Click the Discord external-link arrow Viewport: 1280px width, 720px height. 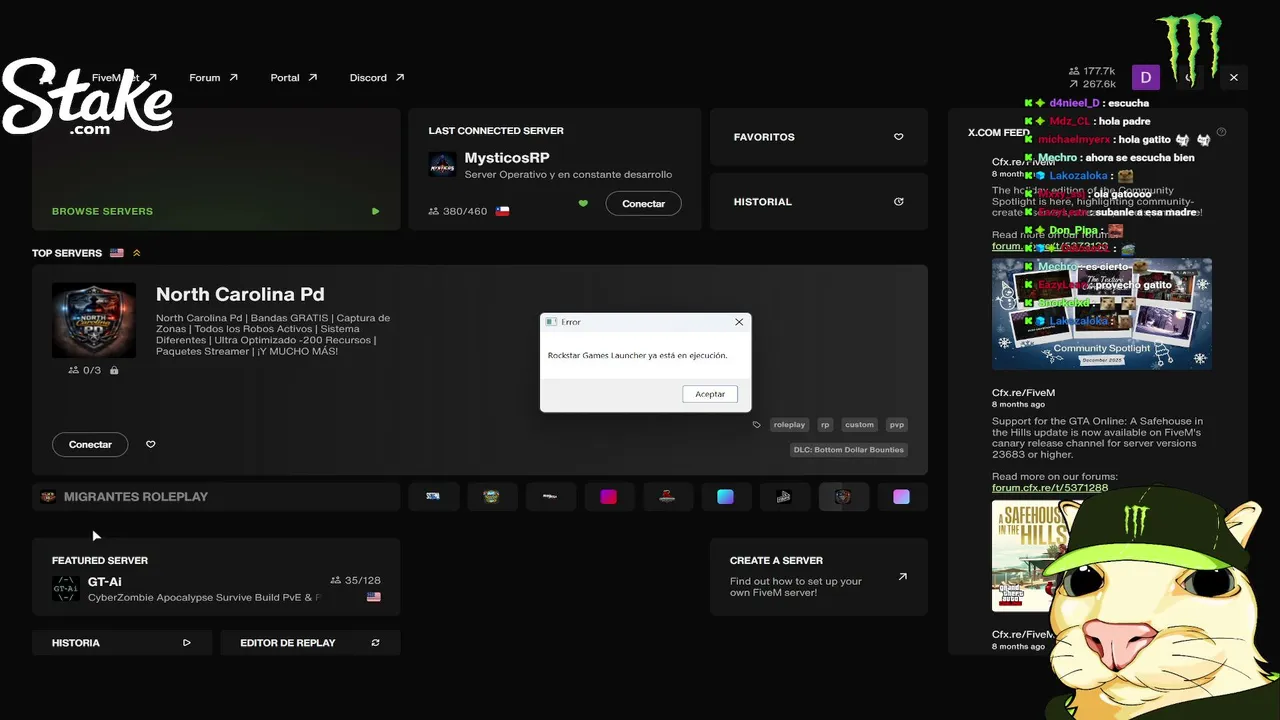point(400,77)
